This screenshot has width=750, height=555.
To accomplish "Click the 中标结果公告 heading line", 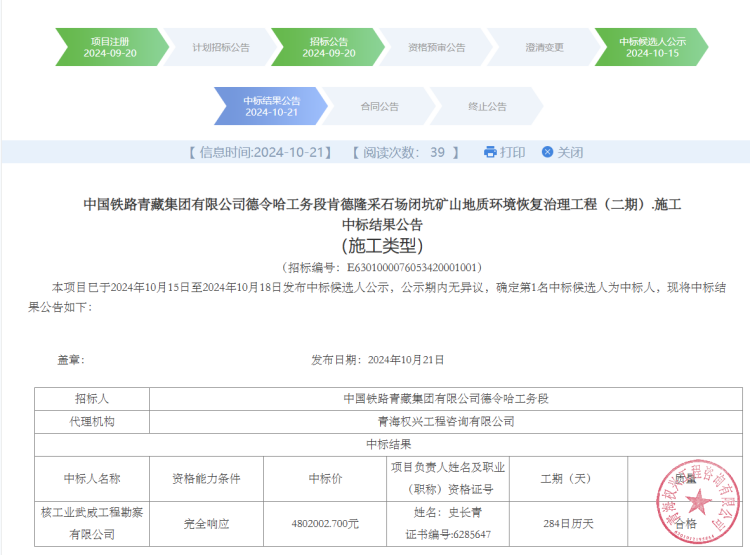I will coord(382,224).
